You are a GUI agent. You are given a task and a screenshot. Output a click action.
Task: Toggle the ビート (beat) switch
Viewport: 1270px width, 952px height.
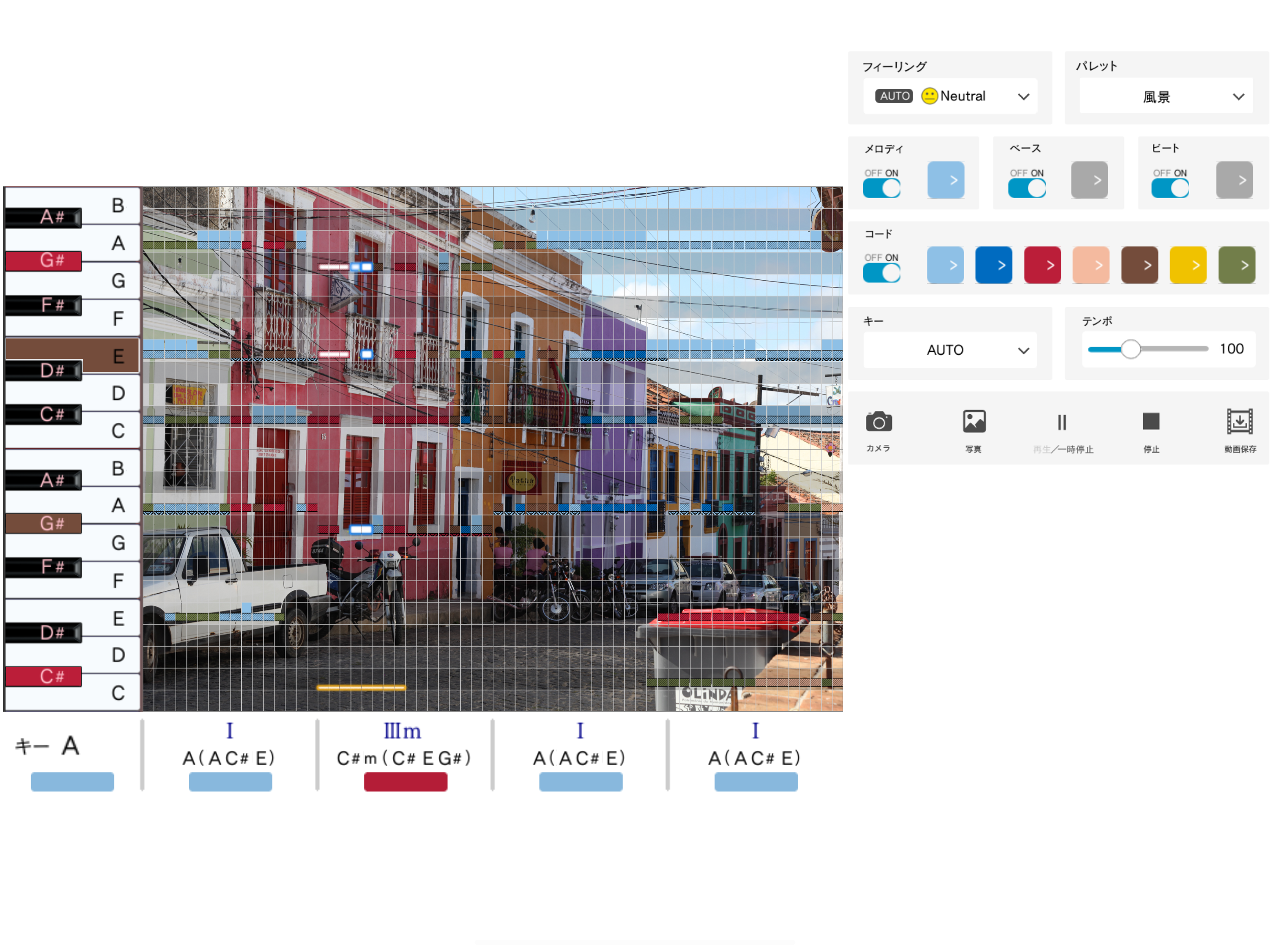click(1170, 188)
